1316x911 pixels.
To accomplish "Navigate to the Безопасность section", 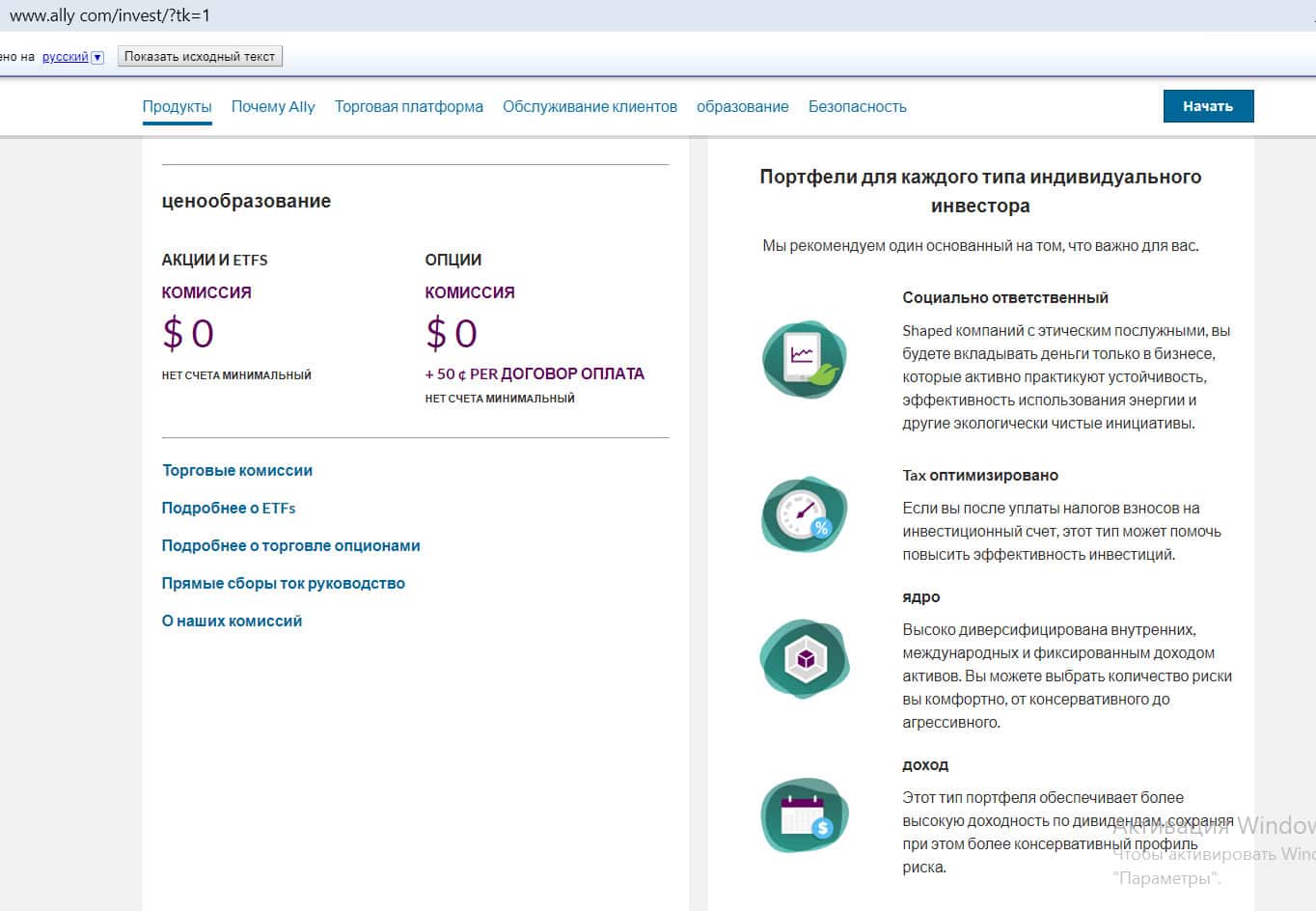I will point(857,107).
